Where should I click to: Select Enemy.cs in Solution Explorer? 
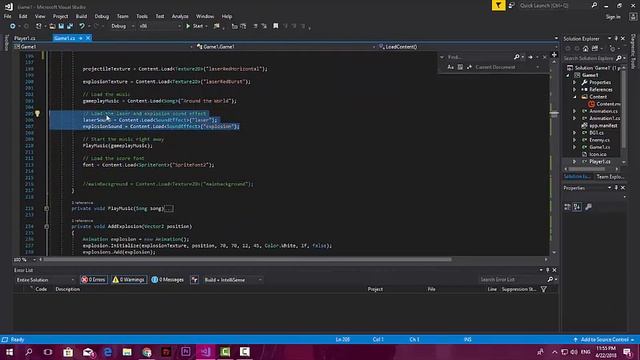(x=599, y=140)
